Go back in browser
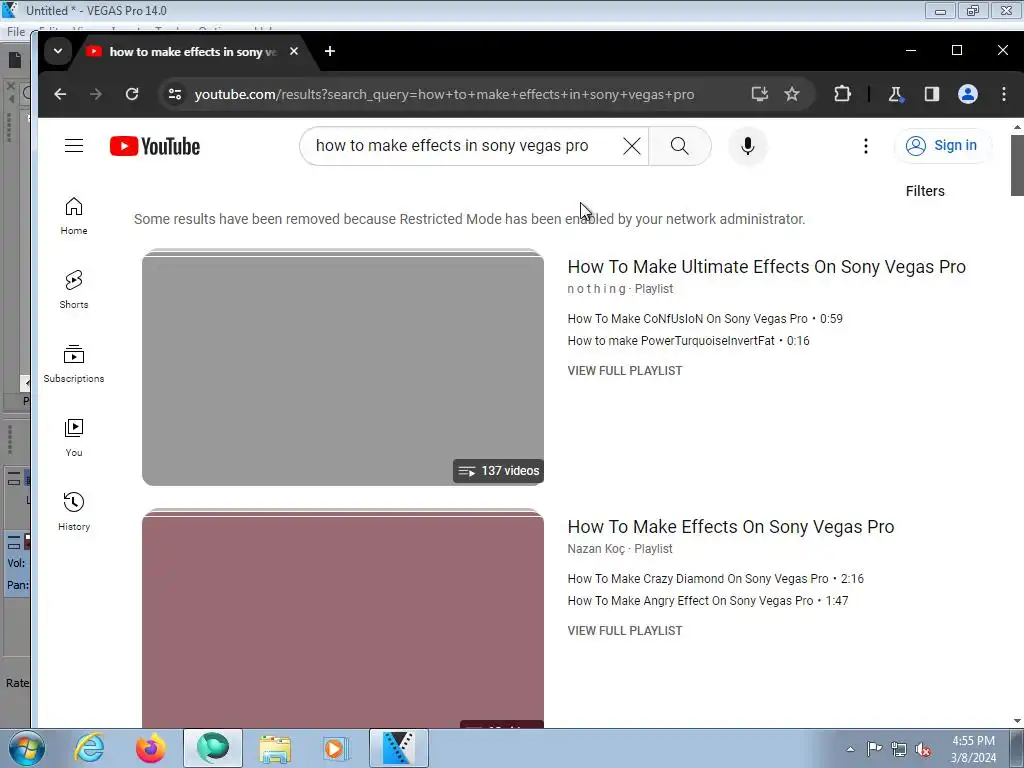Image resolution: width=1024 pixels, height=768 pixels. click(x=60, y=94)
